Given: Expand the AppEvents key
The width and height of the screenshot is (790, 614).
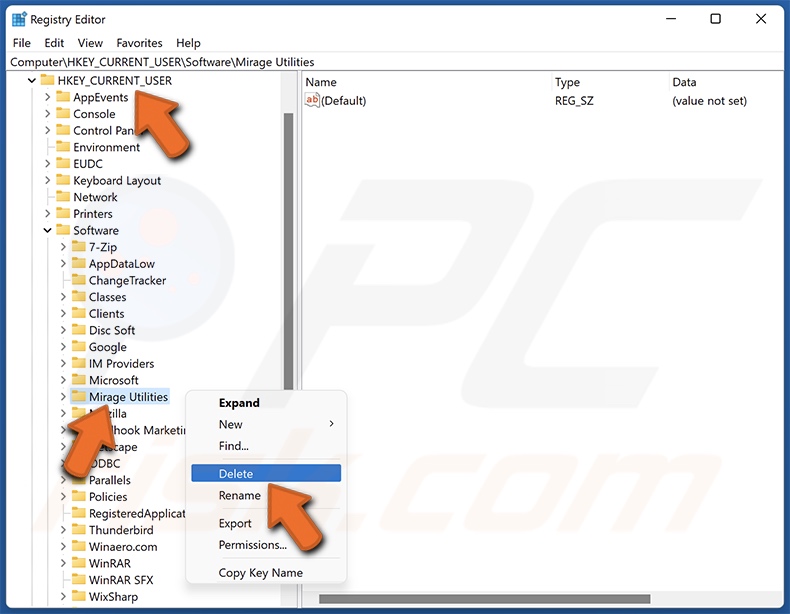Looking at the screenshot, I should coord(47,97).
